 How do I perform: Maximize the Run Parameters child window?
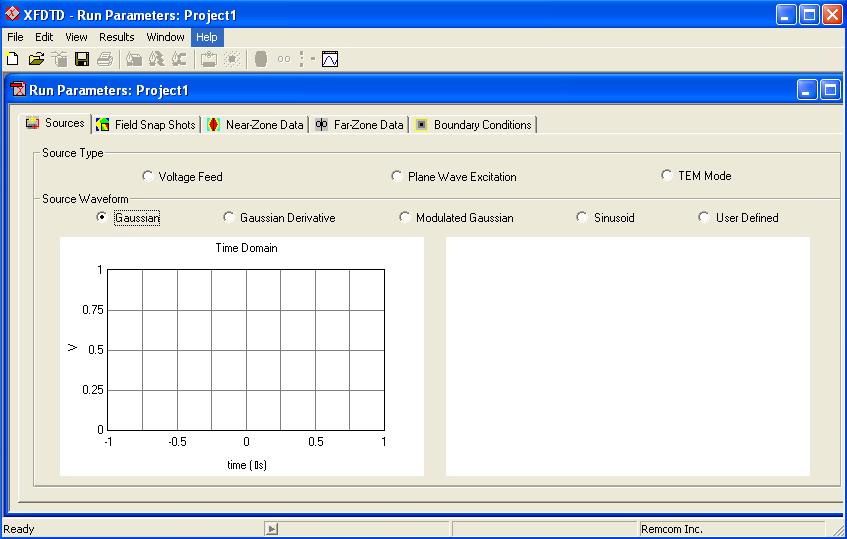(830, 90)
